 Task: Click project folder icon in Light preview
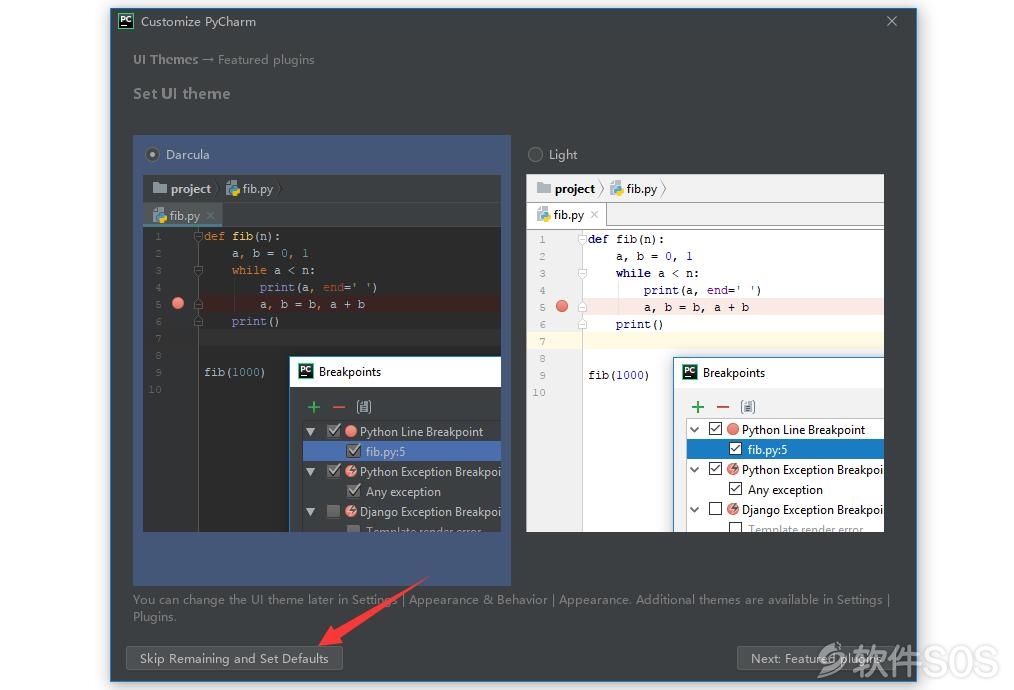(x=544, y=188)
